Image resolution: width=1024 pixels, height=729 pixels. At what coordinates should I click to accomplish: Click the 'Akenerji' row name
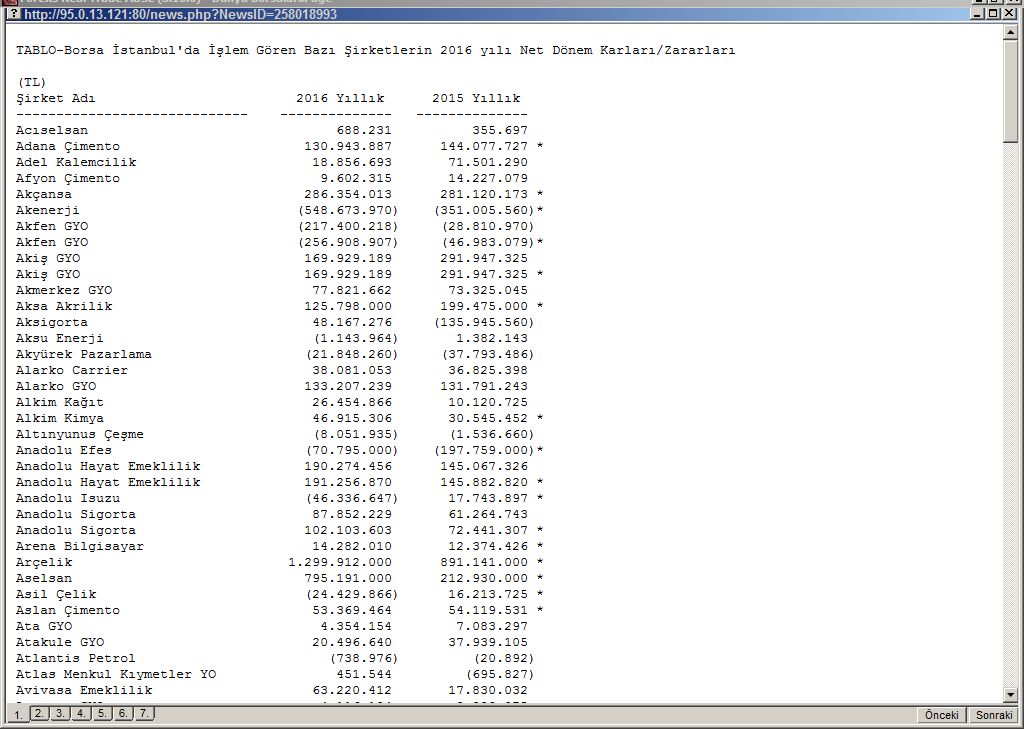coord(48,210)
